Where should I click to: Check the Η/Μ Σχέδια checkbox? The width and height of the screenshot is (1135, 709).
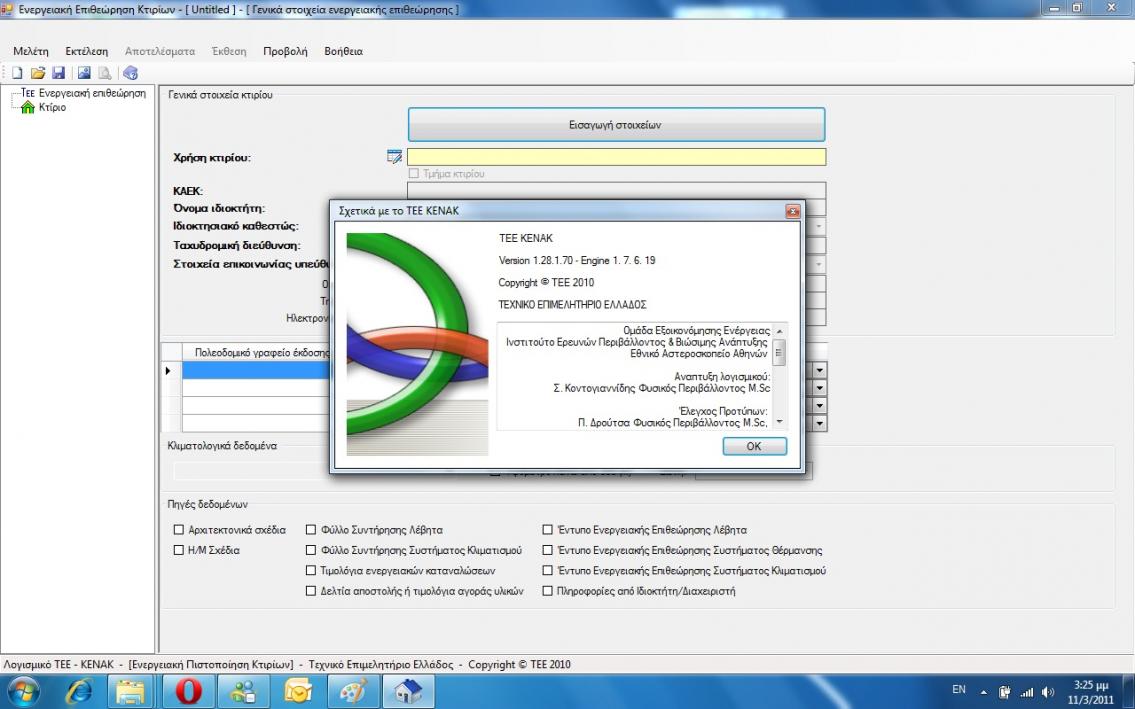(179, 550)
